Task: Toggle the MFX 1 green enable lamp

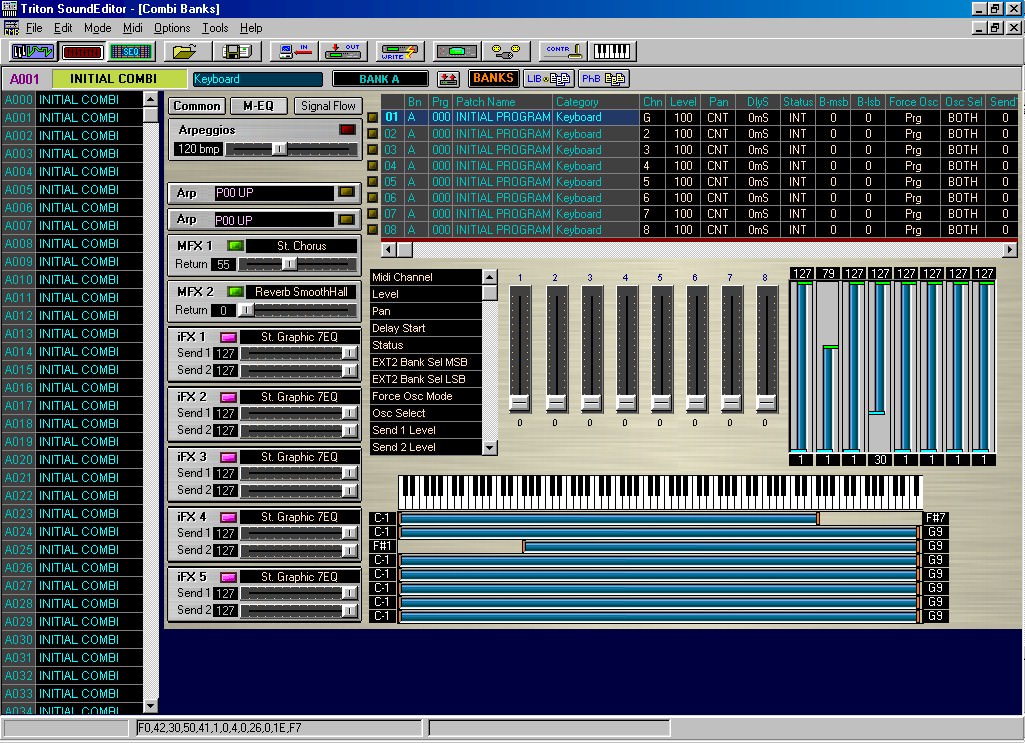Action: pos(235,246)
